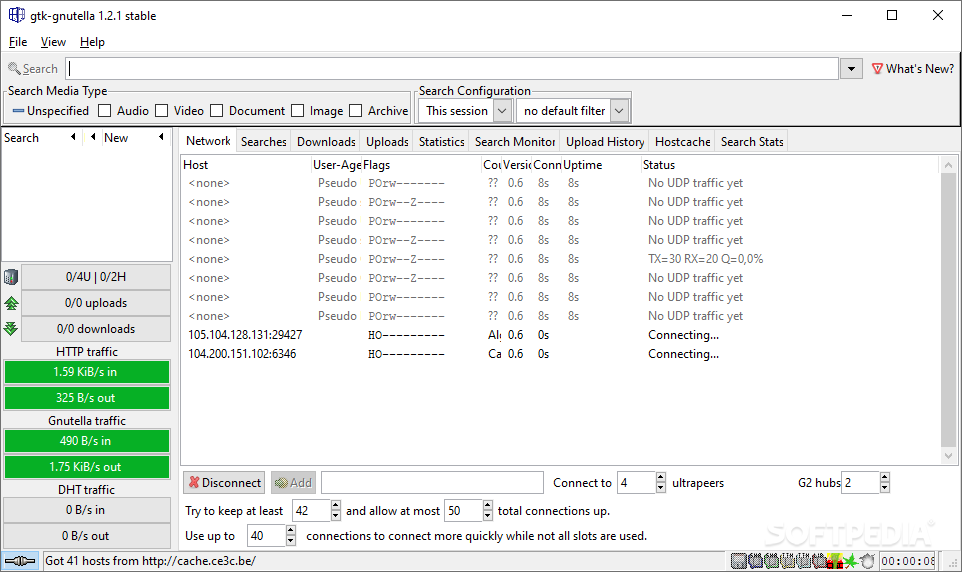
Task: Decrease the G2 hubs value
Action: (885, 488)
